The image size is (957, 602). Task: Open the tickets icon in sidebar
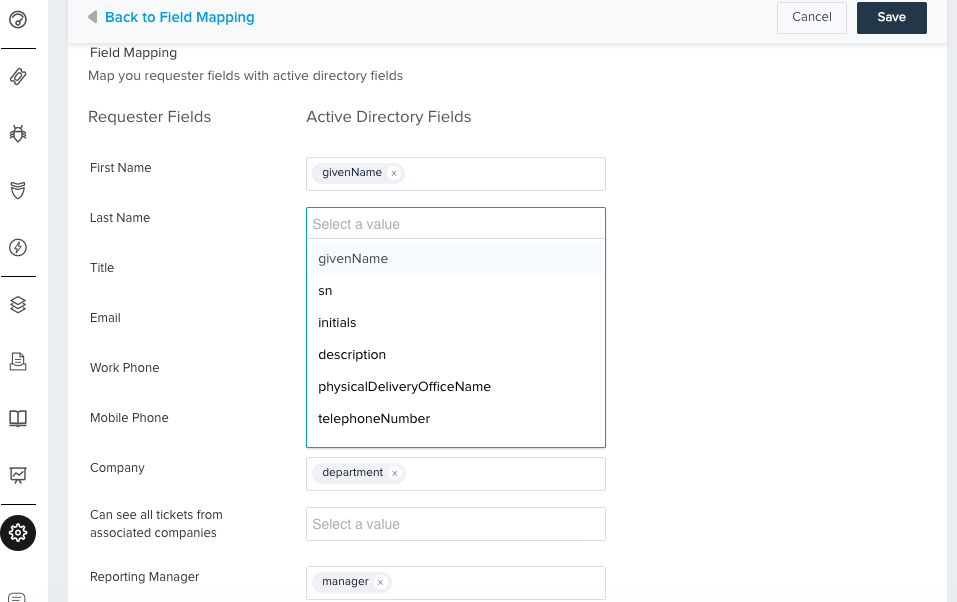click(x=18, y=76)
